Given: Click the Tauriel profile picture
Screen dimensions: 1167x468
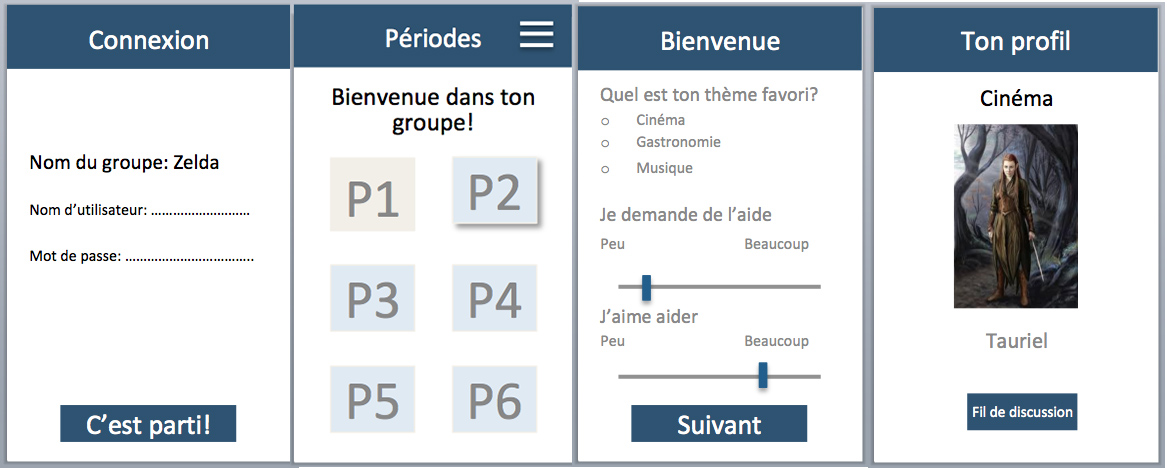Looking at the screenshot, I should pos(1015,216).
